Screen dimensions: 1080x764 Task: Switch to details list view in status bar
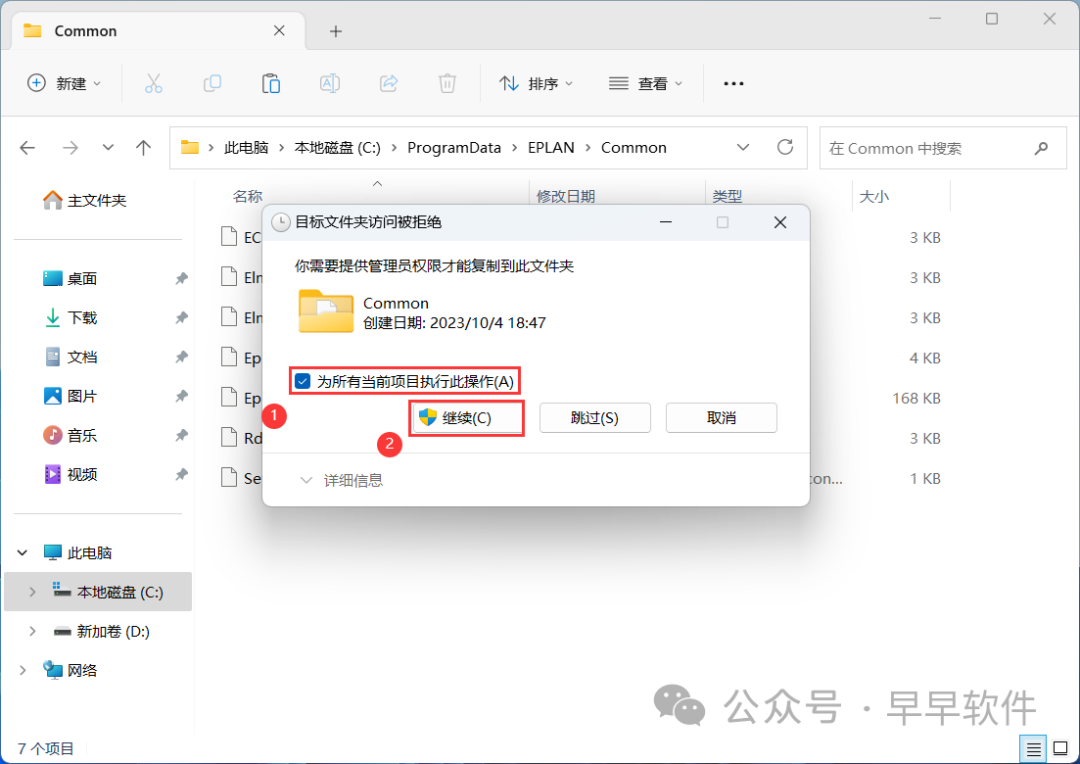[1033, 748]
